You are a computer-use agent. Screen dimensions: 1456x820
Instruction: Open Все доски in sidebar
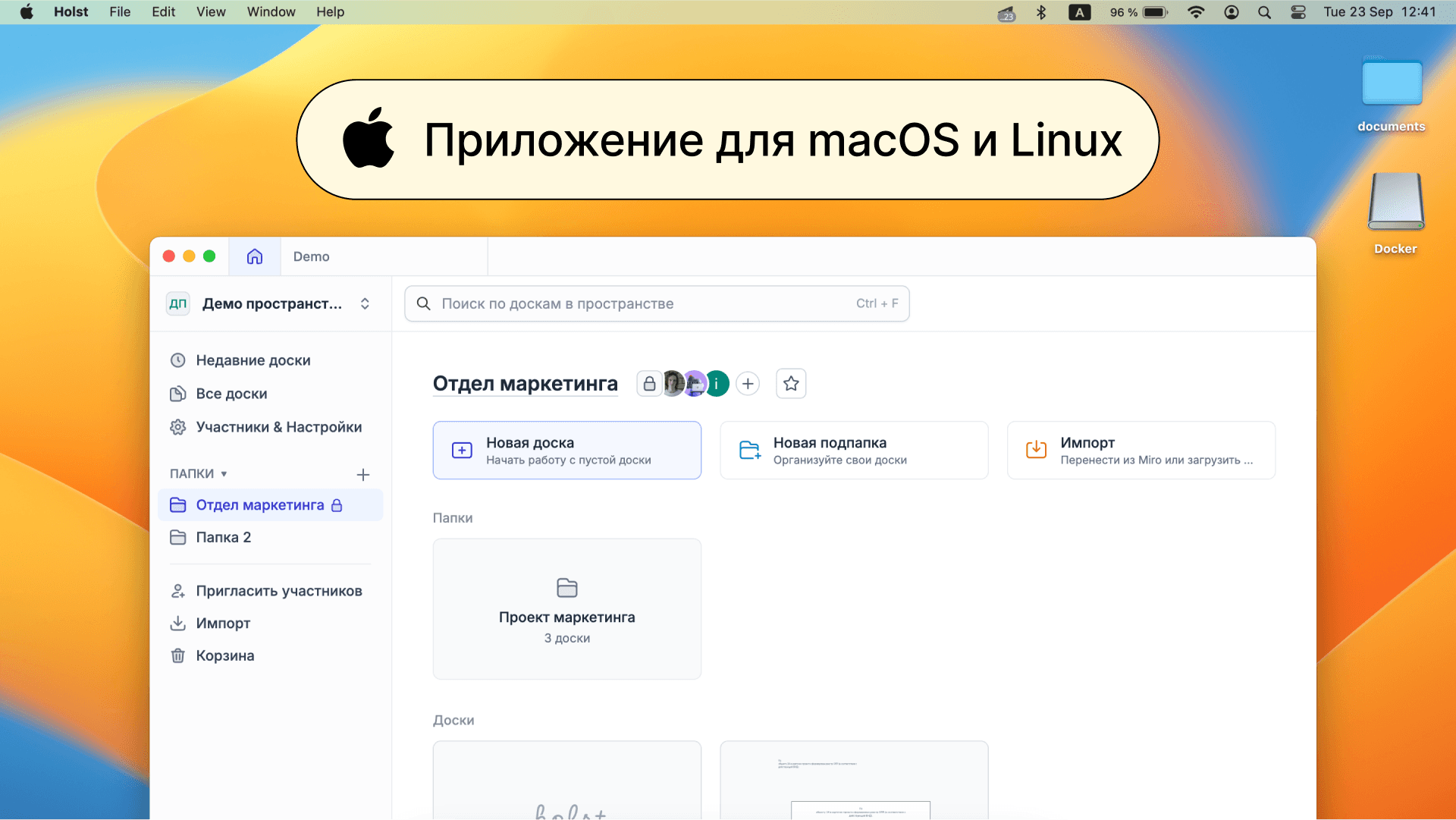pyautogui.click(x=231, y=394)
